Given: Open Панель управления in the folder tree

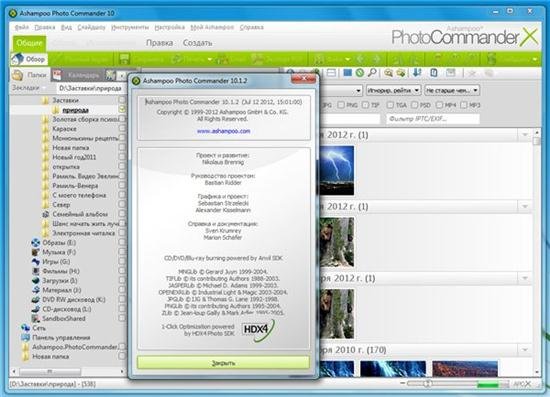Looking at the screenshot, I should click(x=56, y=337).
